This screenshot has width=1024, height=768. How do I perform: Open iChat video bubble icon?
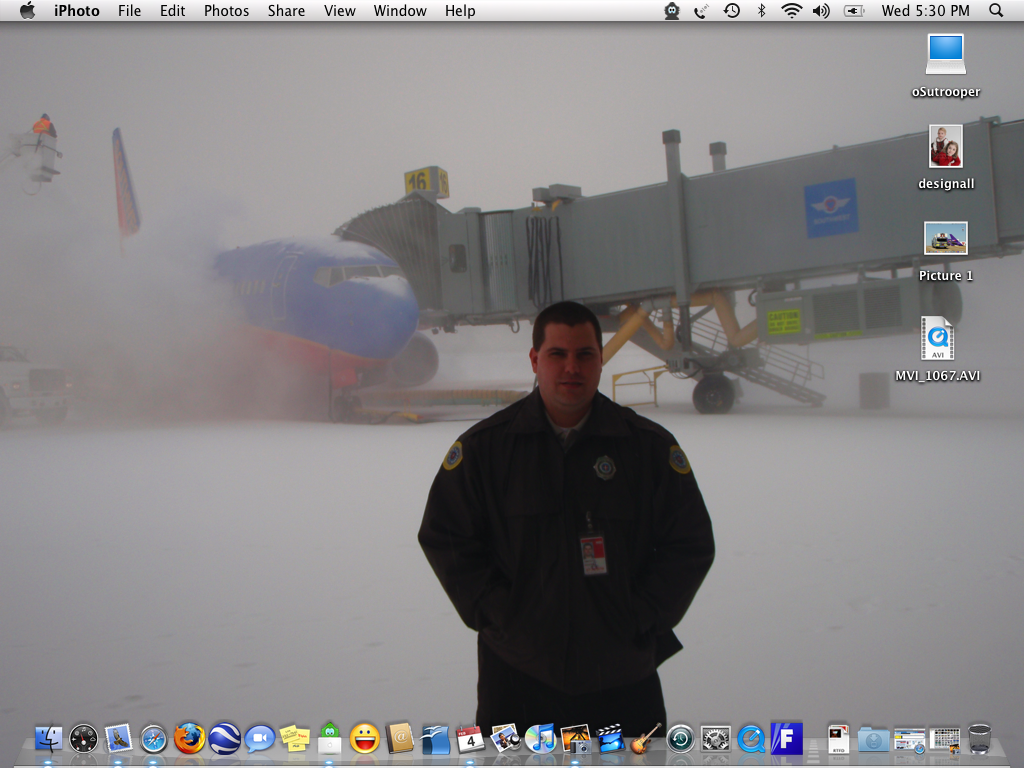(x=259, y=739)
